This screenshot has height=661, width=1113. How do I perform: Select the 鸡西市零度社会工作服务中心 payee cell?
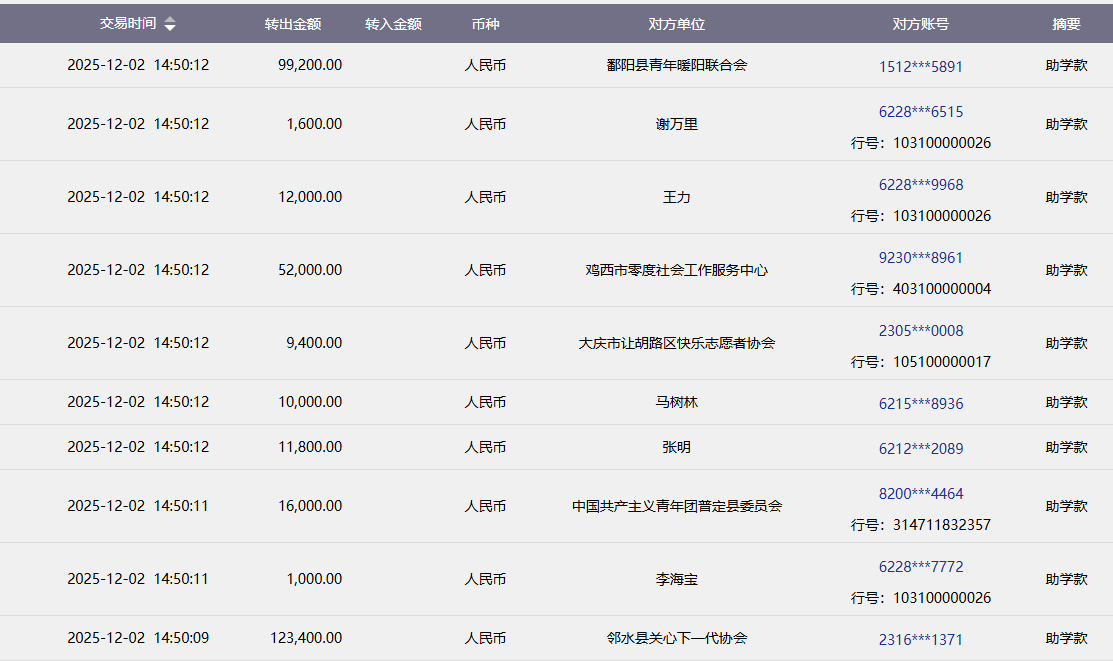(x=677, y=270)
